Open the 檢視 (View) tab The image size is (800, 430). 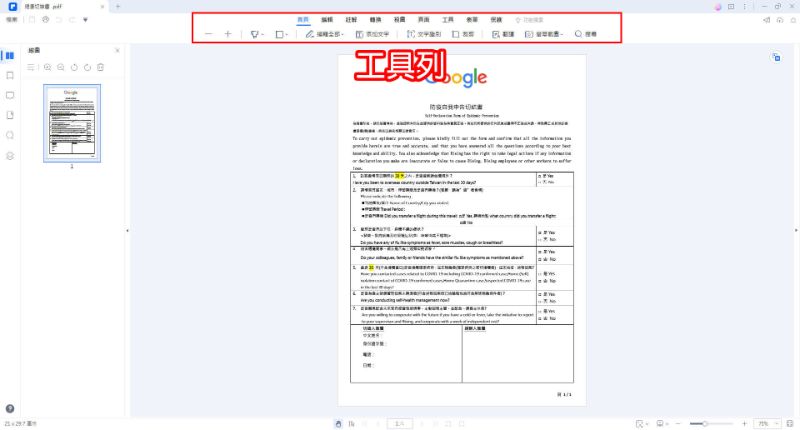(x=399, y=19)
